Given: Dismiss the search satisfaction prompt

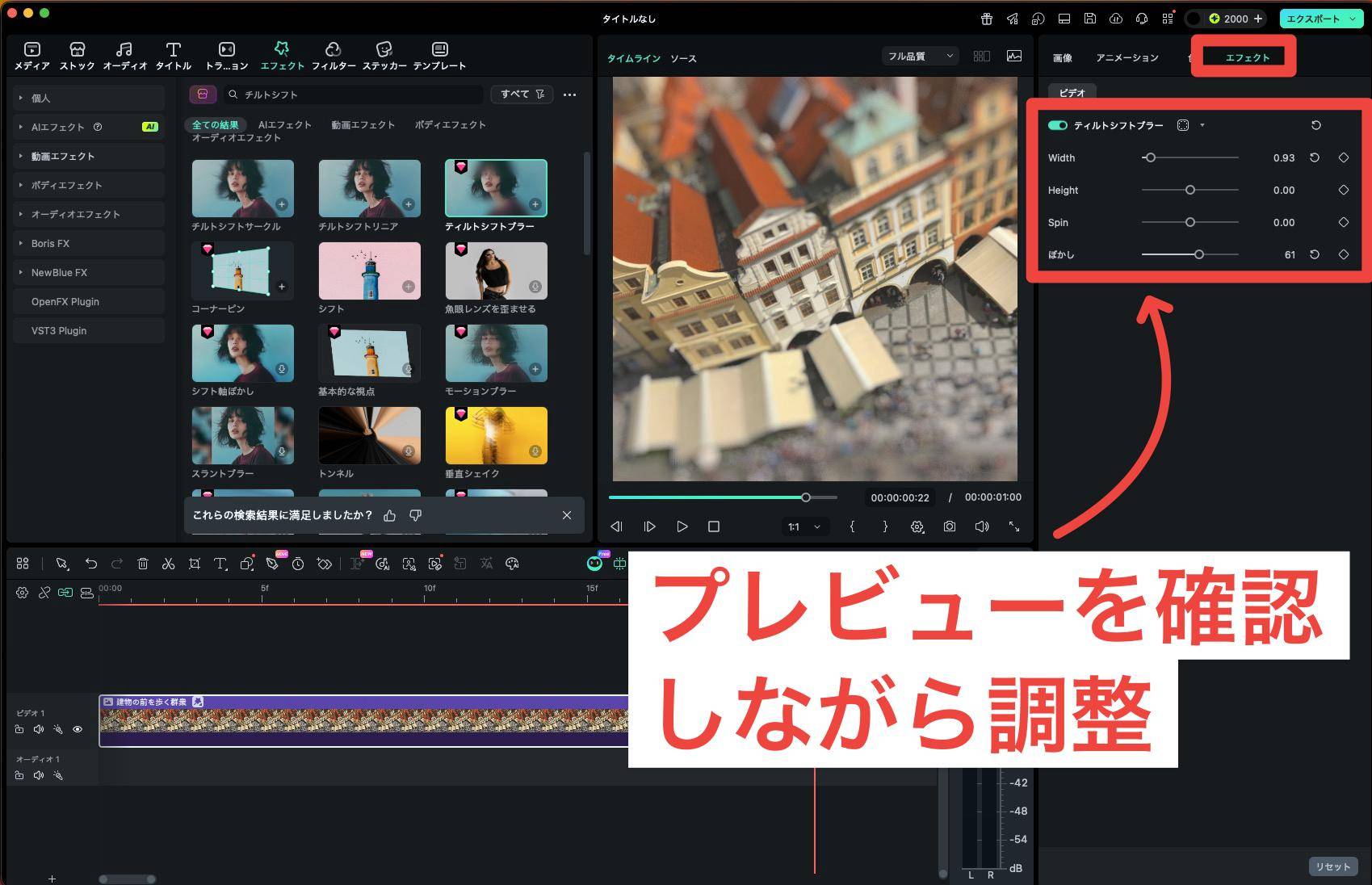Looking at the screenshot, I should coord(567,515).
